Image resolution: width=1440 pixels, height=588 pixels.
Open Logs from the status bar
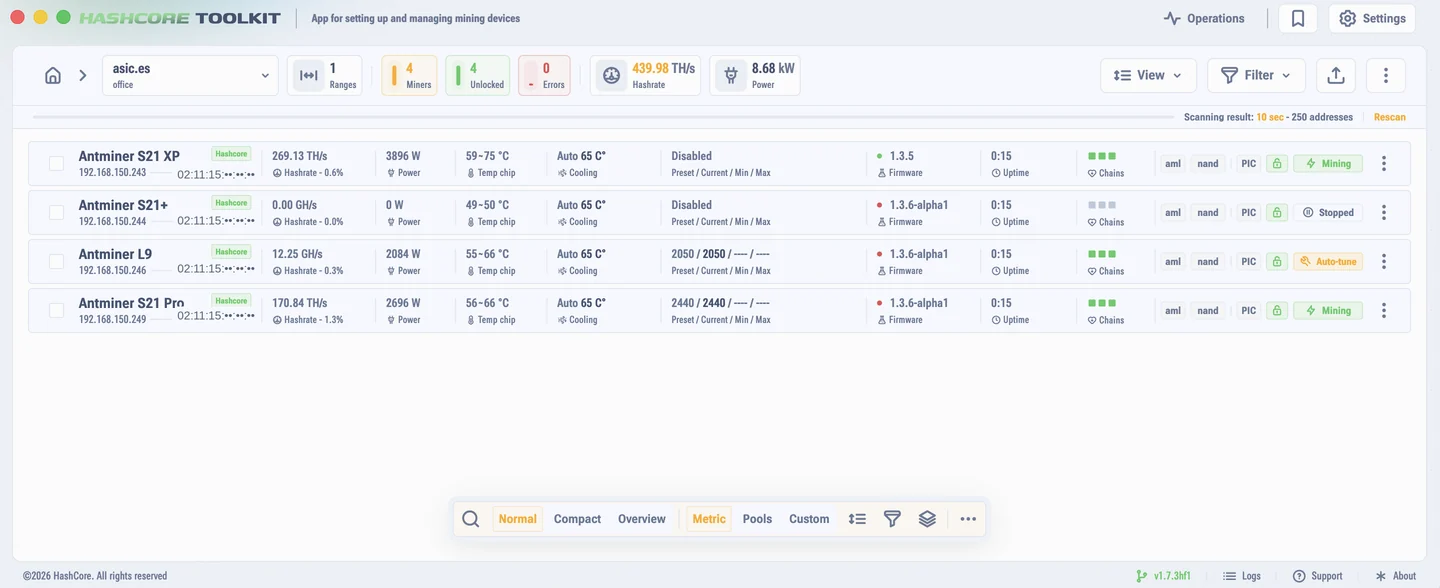coord(1243,576)
